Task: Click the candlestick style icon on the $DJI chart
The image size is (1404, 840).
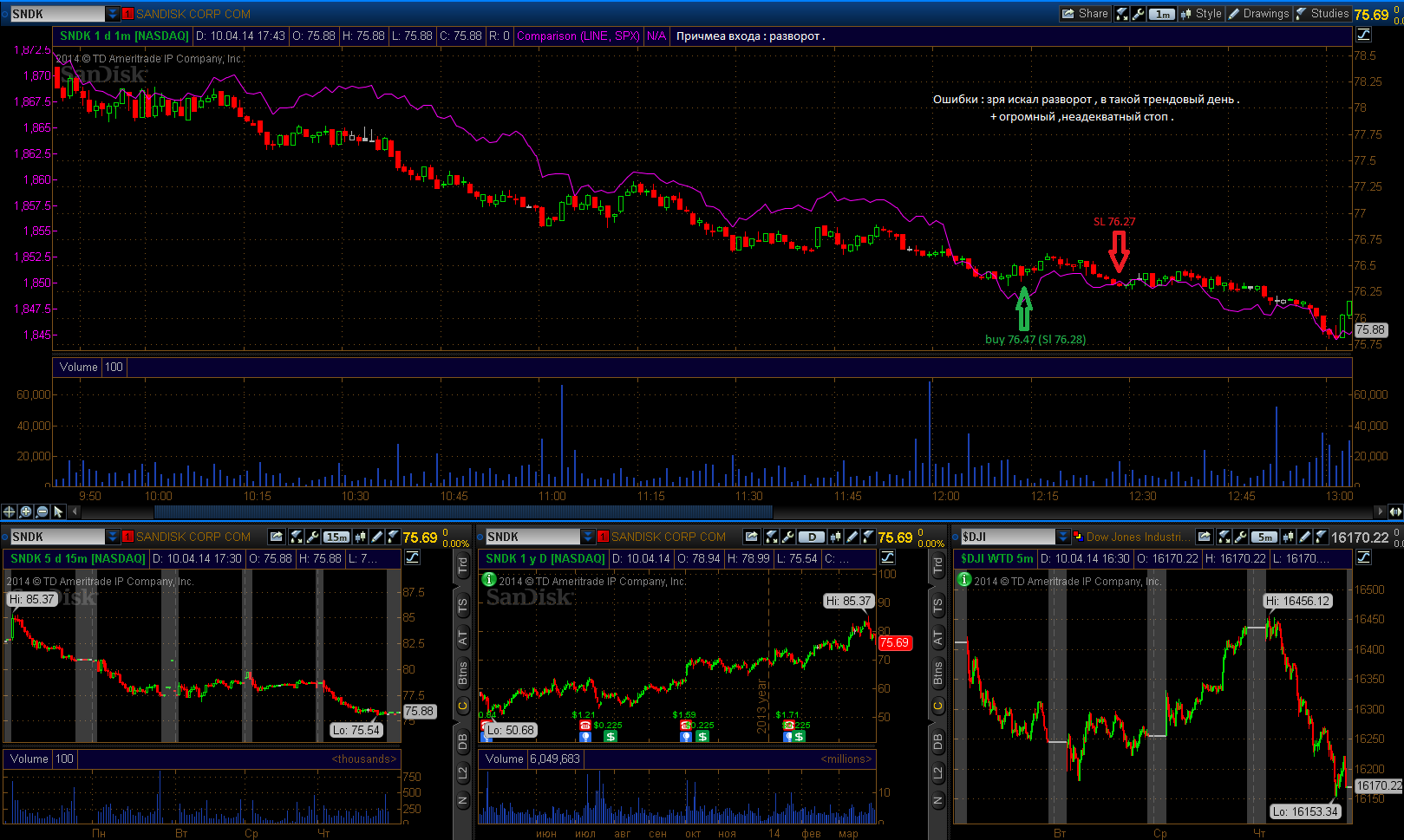Action: 1289,537
